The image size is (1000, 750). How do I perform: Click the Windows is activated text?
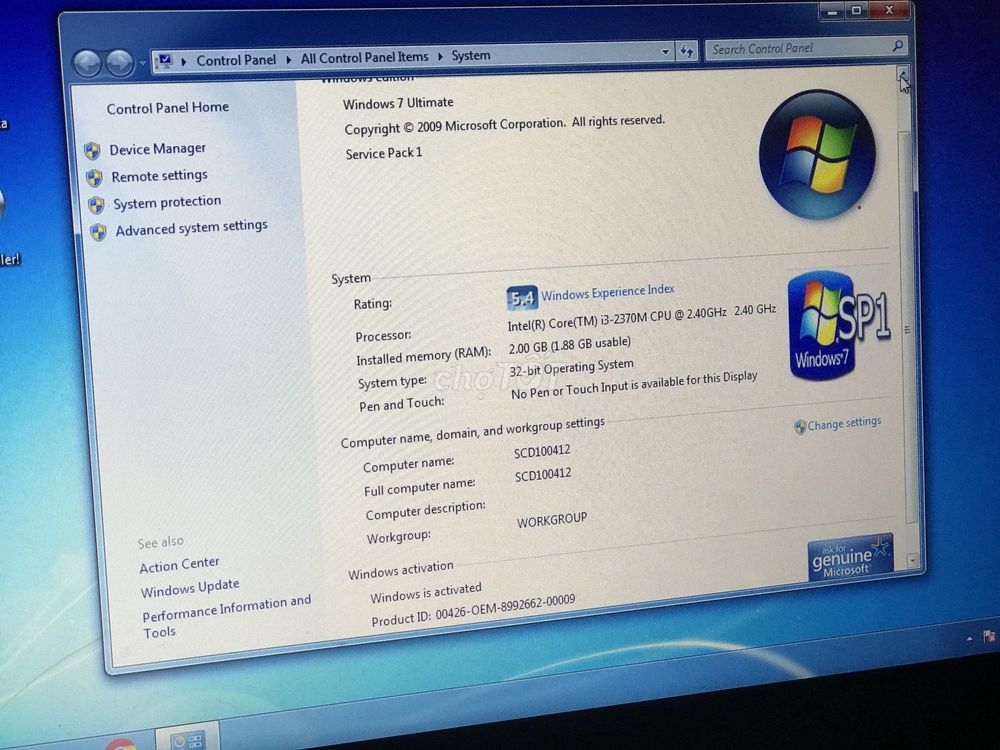[x=426, y=592]
